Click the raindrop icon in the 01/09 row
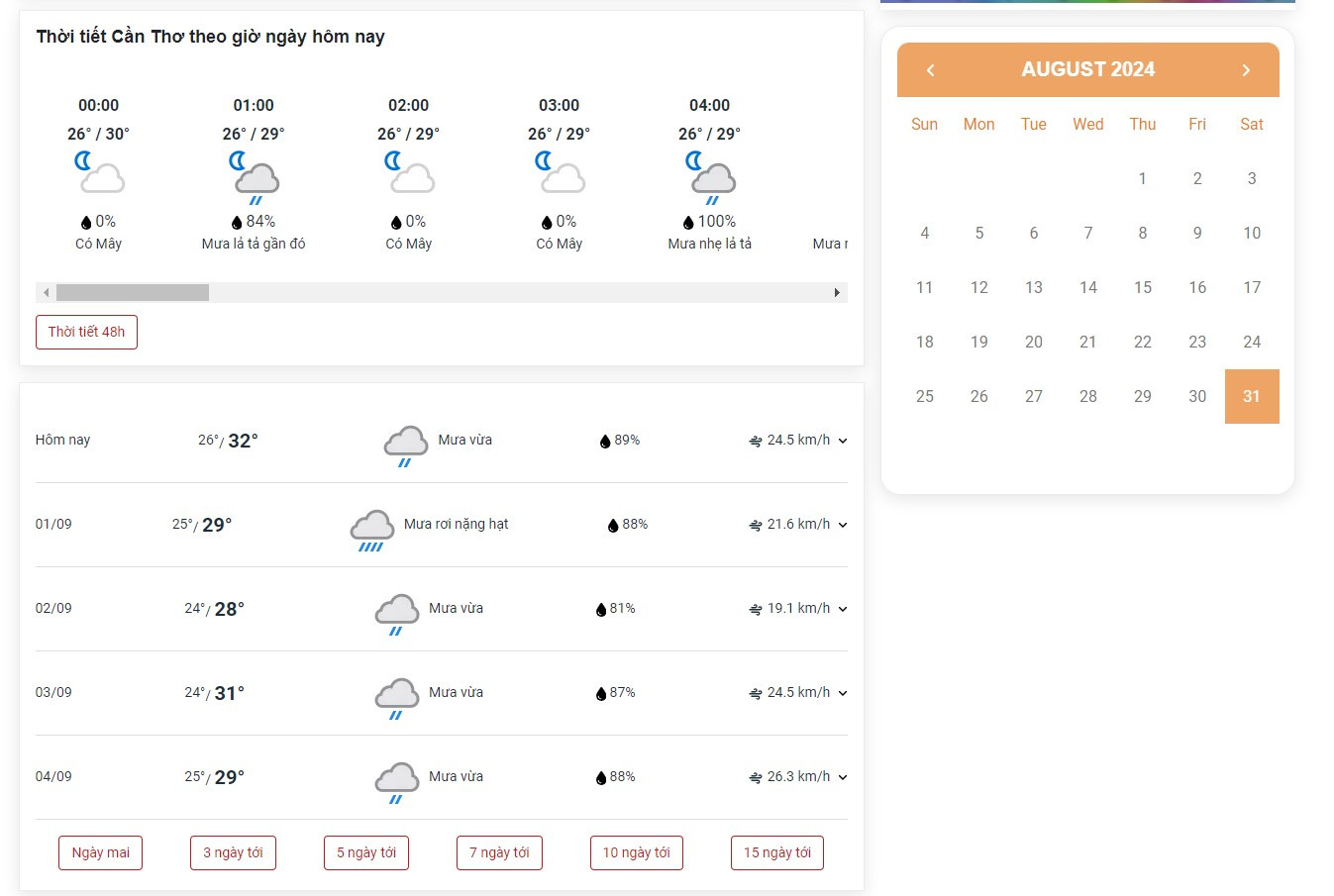Screen dimensions: 1334x896 (x=613, y=525)
